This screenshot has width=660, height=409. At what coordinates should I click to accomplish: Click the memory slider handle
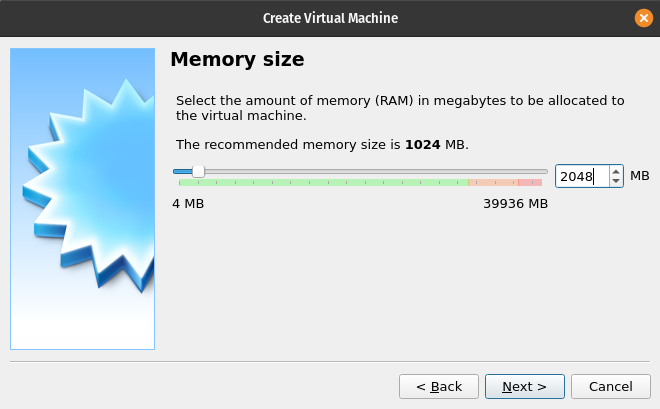tap(198, 172)
